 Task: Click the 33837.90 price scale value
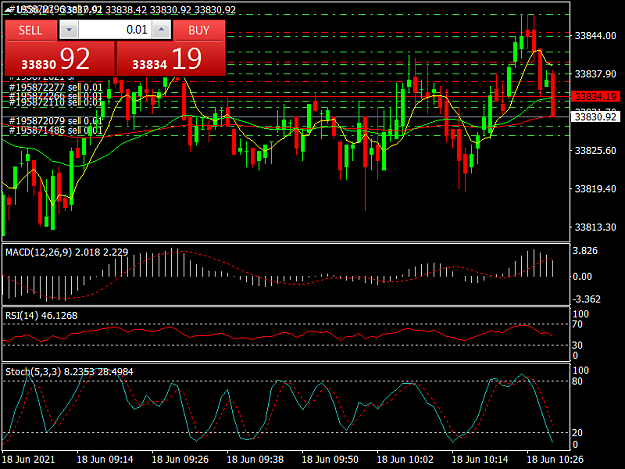point(595,74)
